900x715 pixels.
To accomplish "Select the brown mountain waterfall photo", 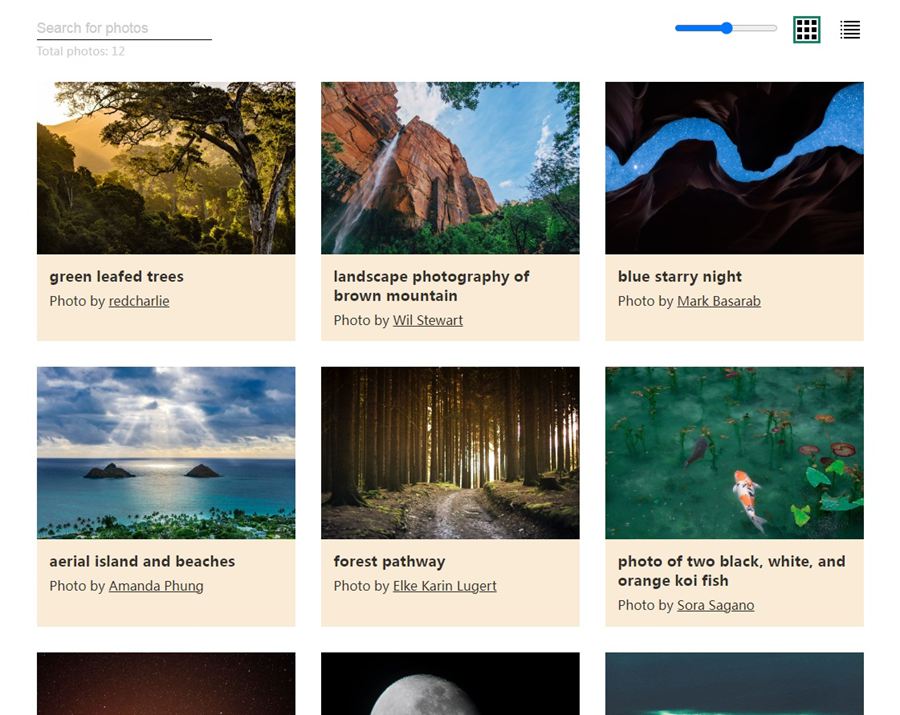I will click(x=450, y=168).
